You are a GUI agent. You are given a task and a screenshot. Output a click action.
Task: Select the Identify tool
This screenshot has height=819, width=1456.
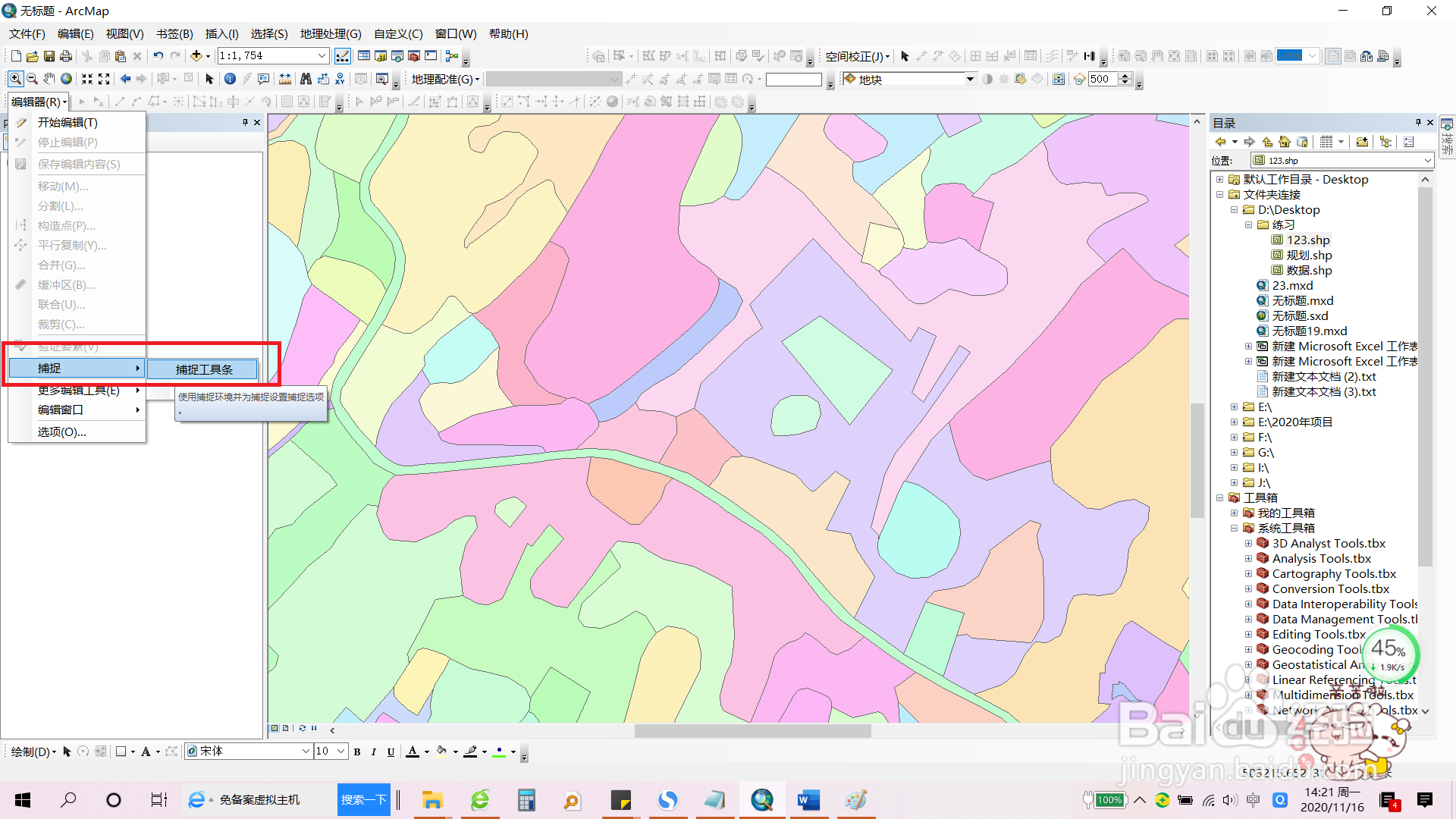(230, 79)
